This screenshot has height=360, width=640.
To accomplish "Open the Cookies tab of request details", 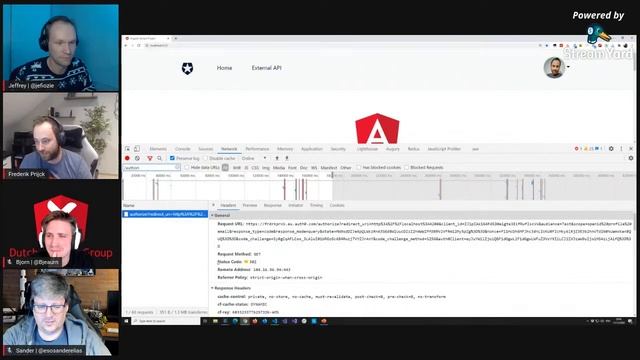I will [337, 205].
